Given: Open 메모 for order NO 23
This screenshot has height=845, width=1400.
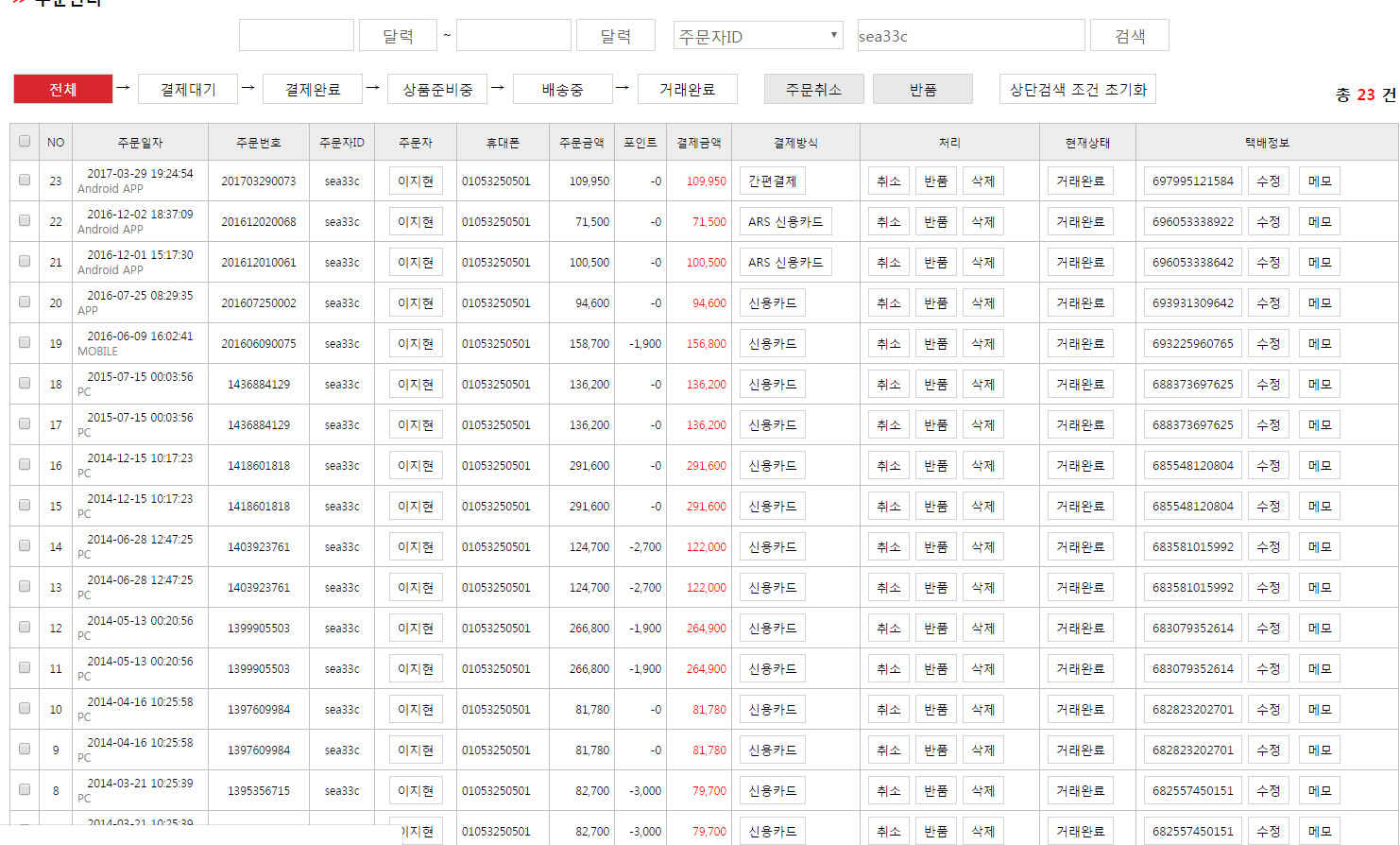Looking at the screenshot, I should (1320, 181).
